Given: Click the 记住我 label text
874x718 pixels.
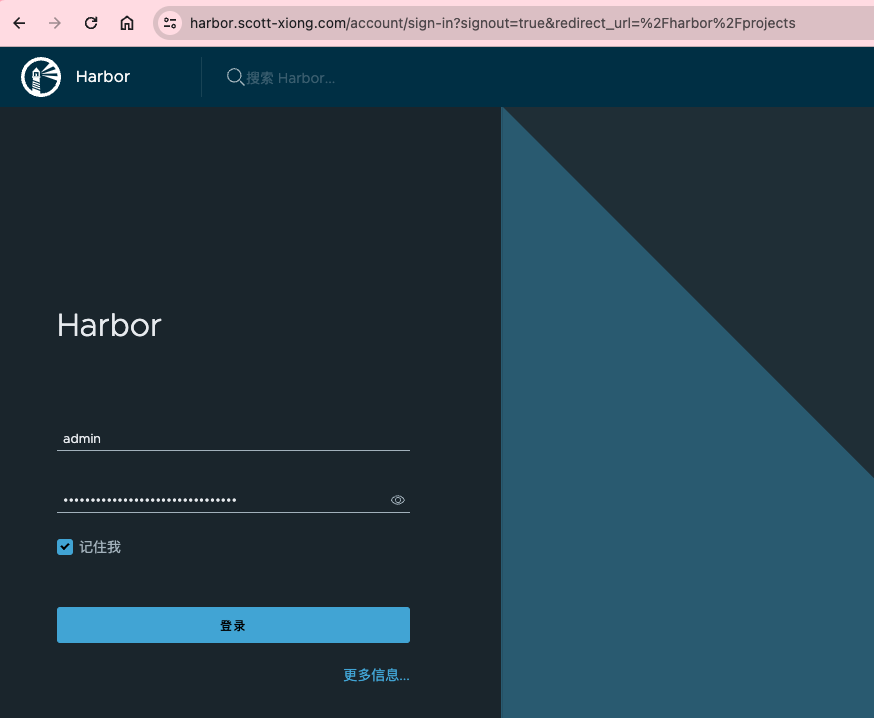Looking at the screenshot, I should pos(100,547).
